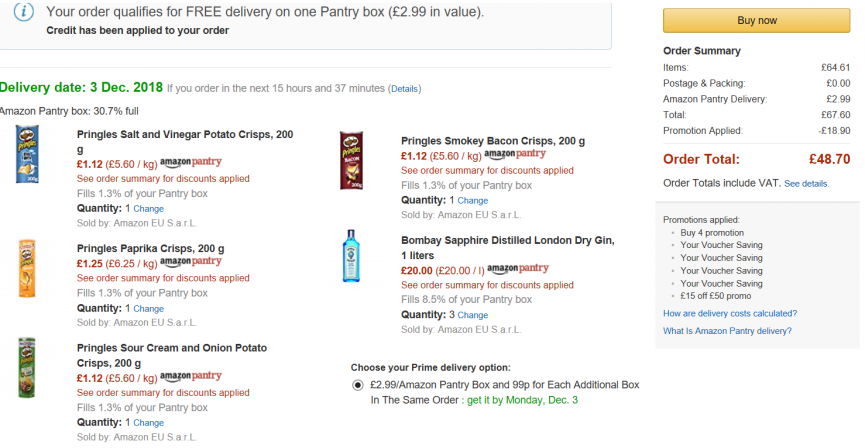Change quantity of Bombay Sapphire gin
Screen dimensions: 865x448
pos(473,316)
